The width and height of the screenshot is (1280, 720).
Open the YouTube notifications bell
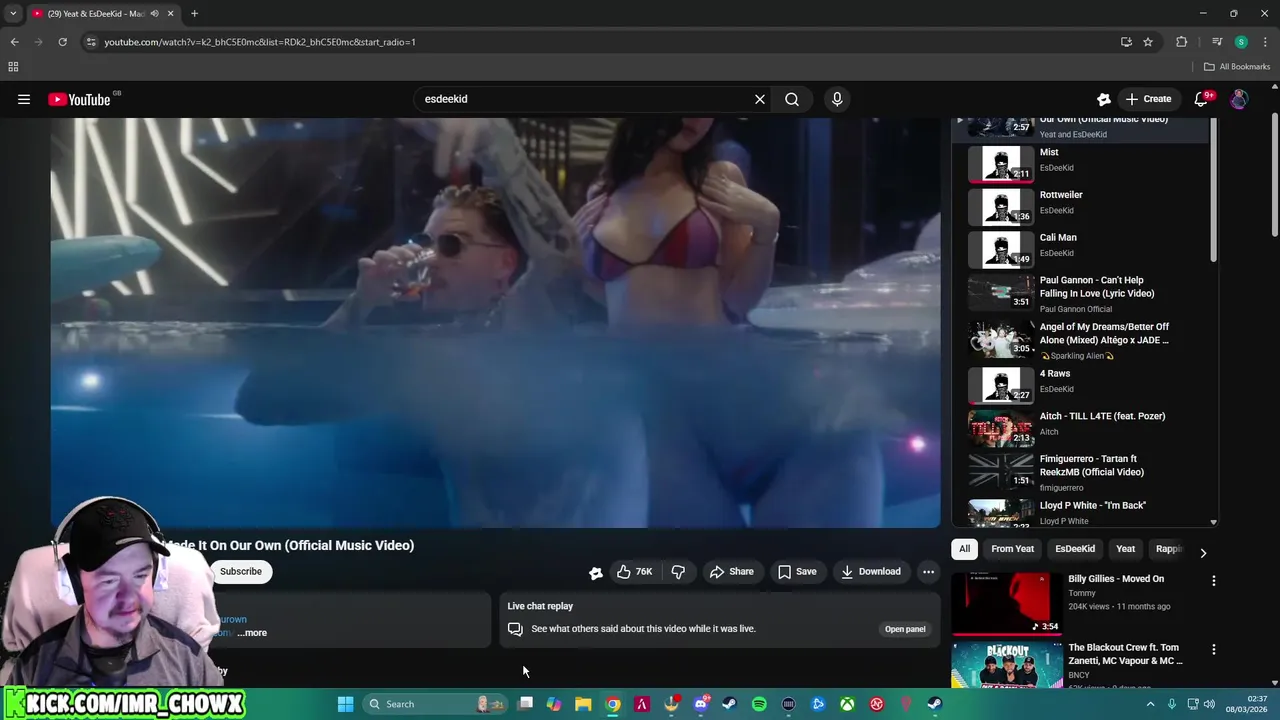tap(1203, 98)
